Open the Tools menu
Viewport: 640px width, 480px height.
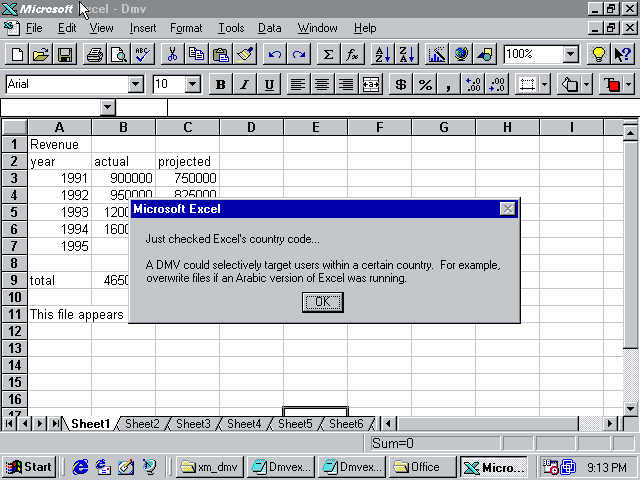(231, 28)
